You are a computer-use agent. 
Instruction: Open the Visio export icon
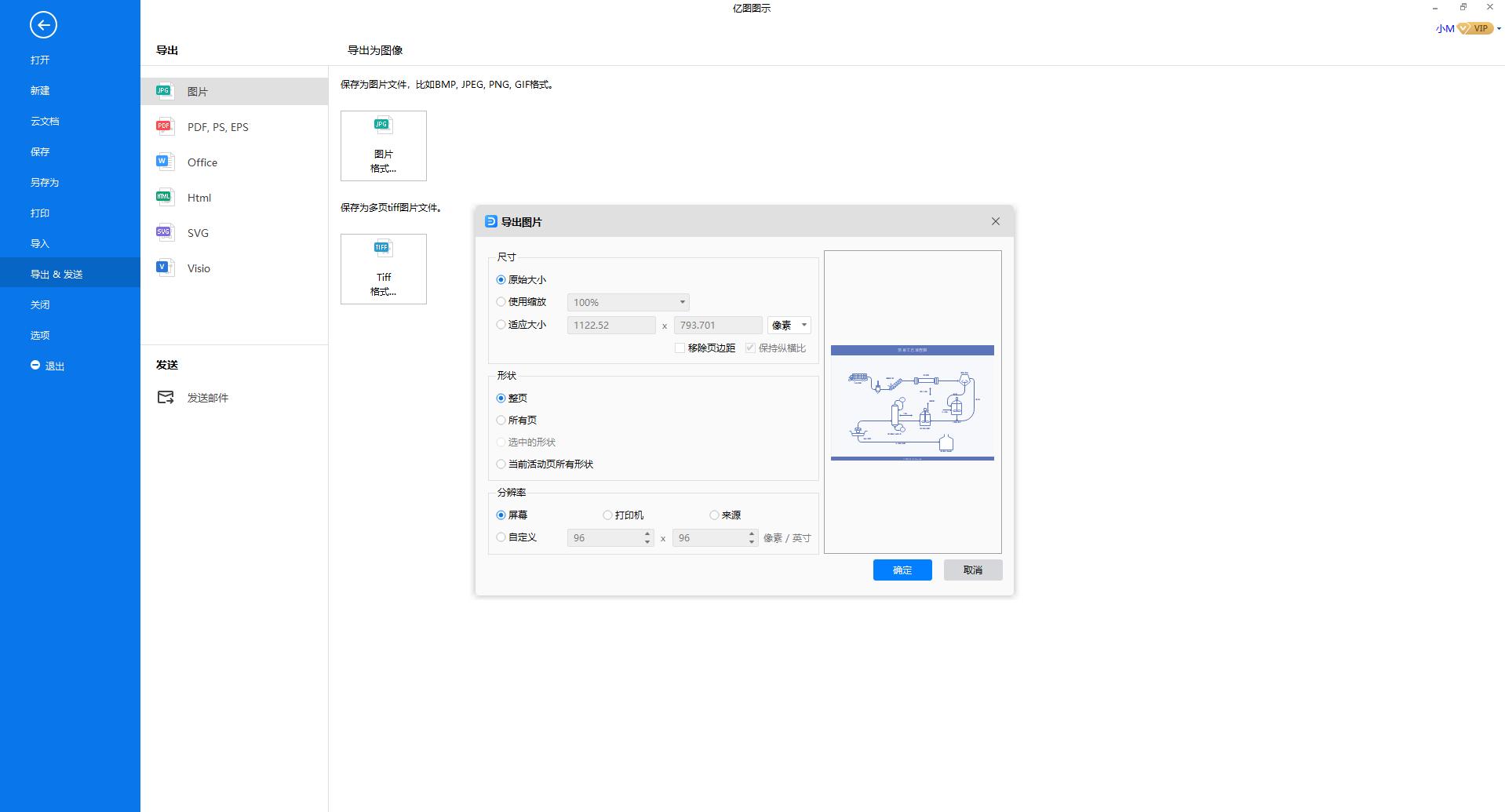163,268
